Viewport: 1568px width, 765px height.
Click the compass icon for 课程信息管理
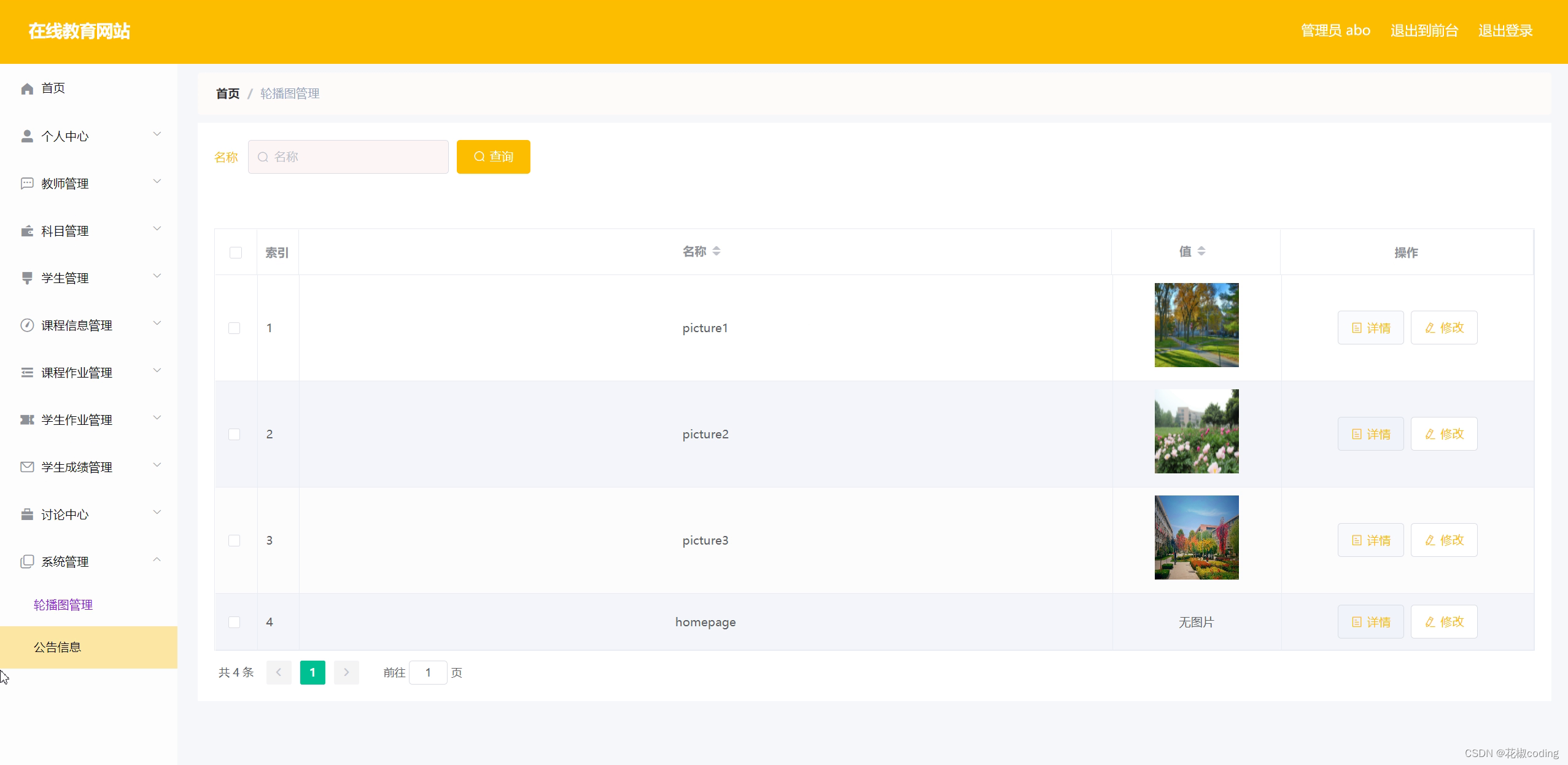(27, 325)
